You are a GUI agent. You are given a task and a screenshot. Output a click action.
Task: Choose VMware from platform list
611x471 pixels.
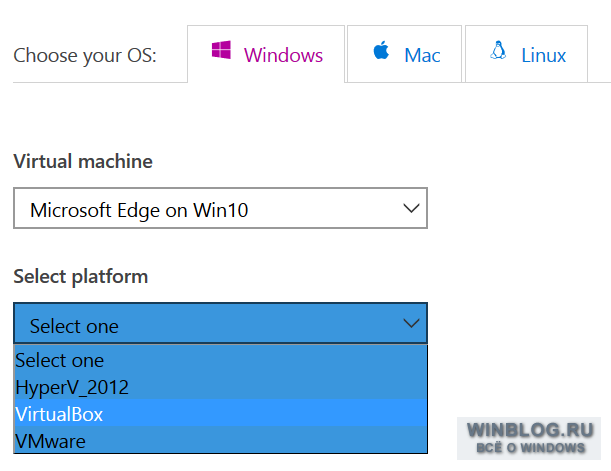coord(221,440)
